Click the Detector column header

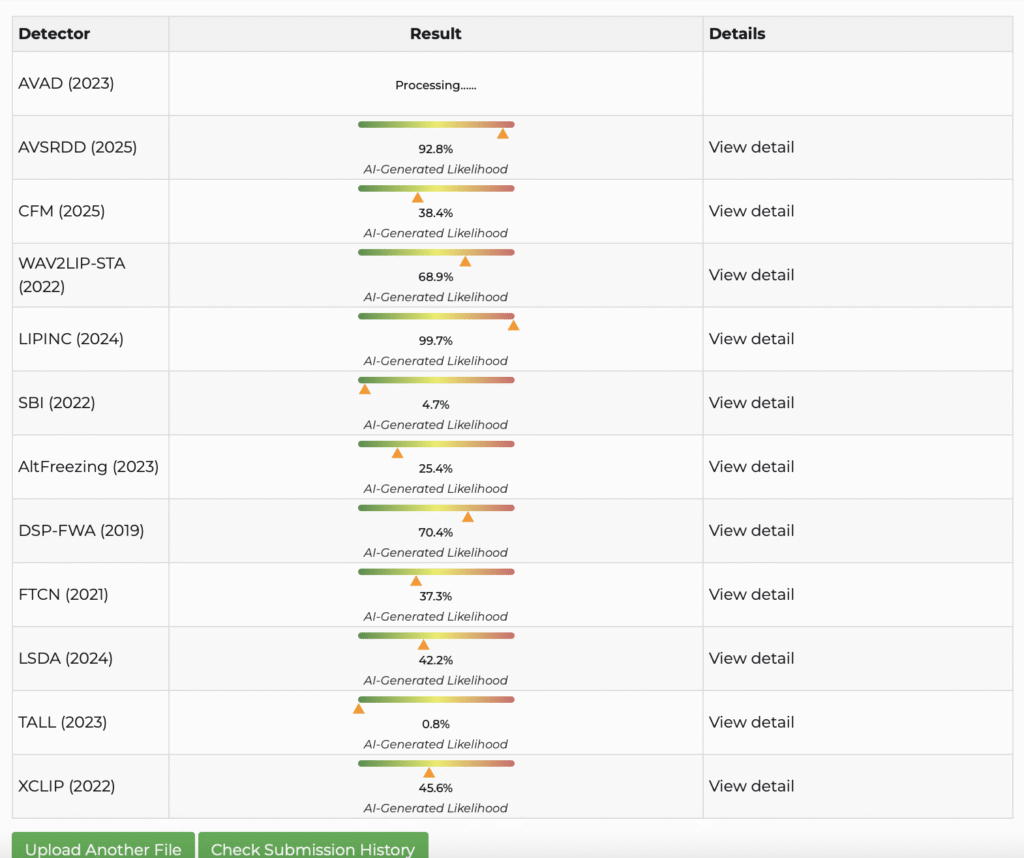[54, 34]
